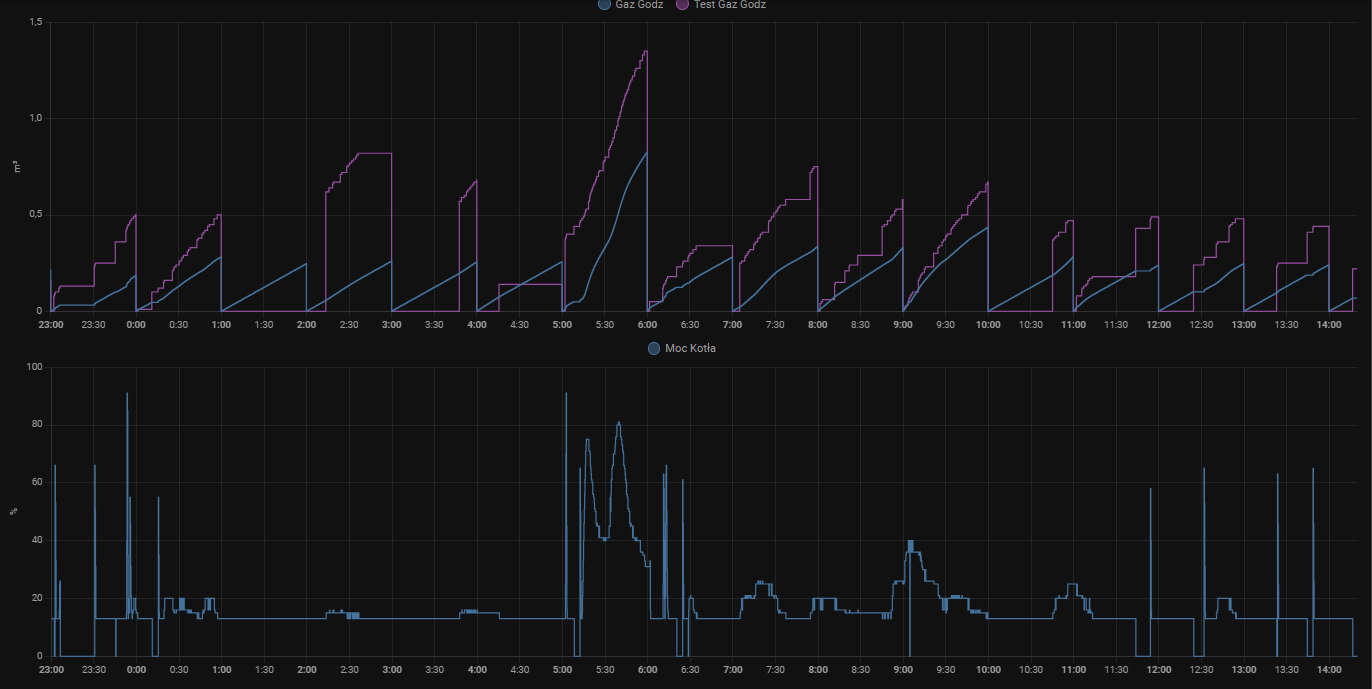
Task: Click 6:00 label on the gas chart axis
Action: (x=647, y=324)
